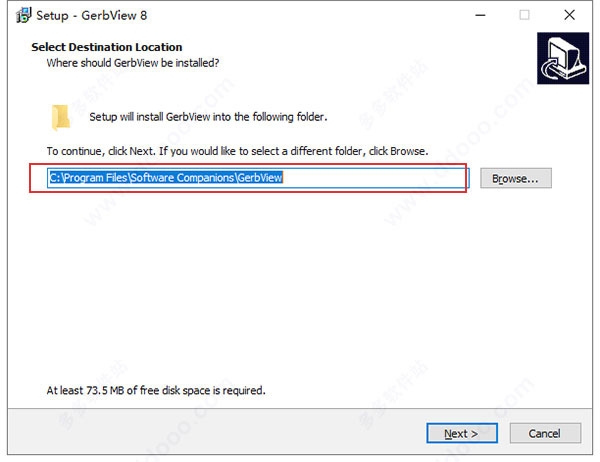Cancel the GerbView installation
Screen dimensions: 600x462
[545, 433]
